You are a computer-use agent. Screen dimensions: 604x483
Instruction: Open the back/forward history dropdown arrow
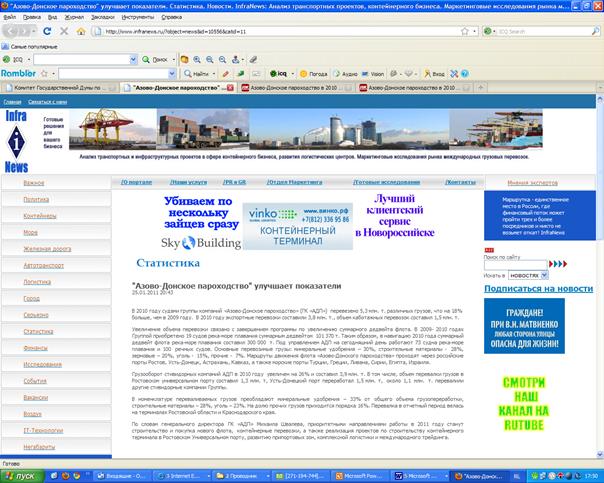[x=34, y=31]
